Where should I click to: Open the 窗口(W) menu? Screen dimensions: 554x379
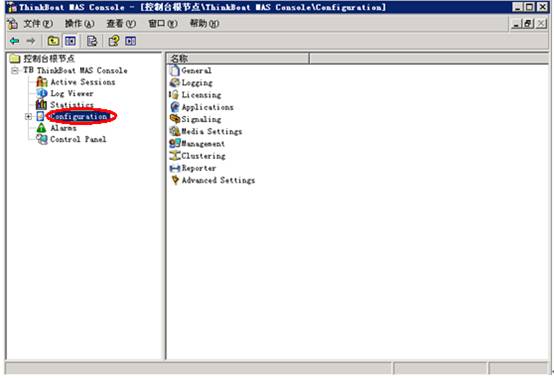[163, 24]
